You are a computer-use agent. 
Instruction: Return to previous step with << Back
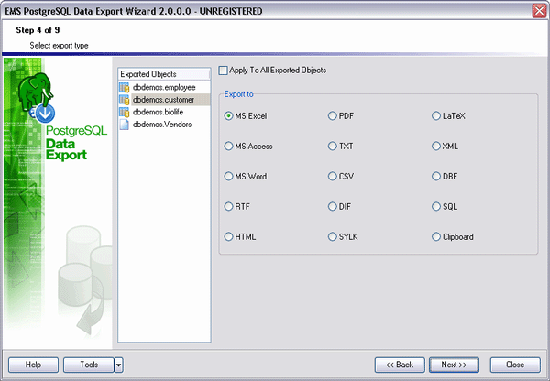[x=400, y=365]
